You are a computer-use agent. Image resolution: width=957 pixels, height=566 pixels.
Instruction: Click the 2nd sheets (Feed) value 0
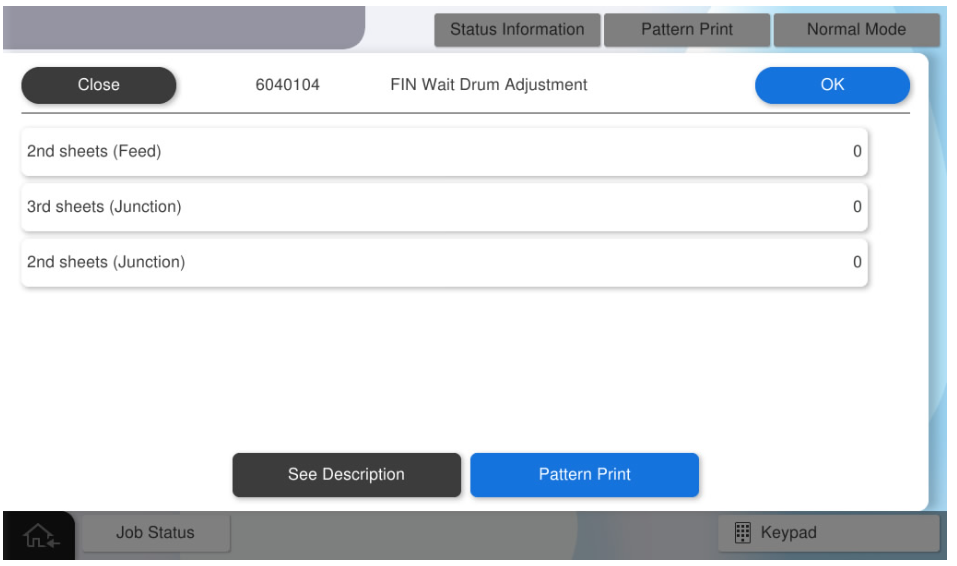tap(857, 152)
